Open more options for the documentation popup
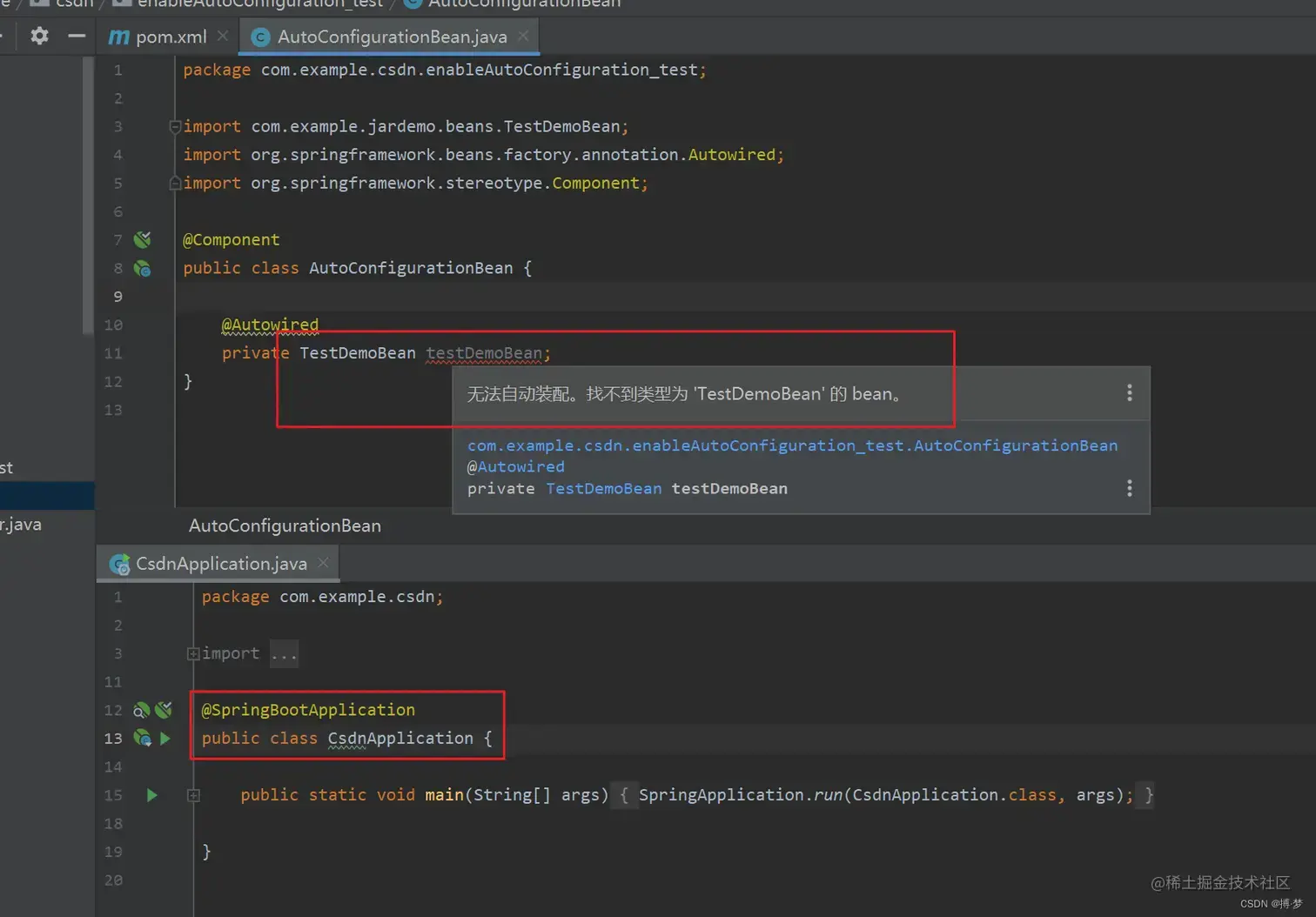1316x917 pixels. [1129, 488]
